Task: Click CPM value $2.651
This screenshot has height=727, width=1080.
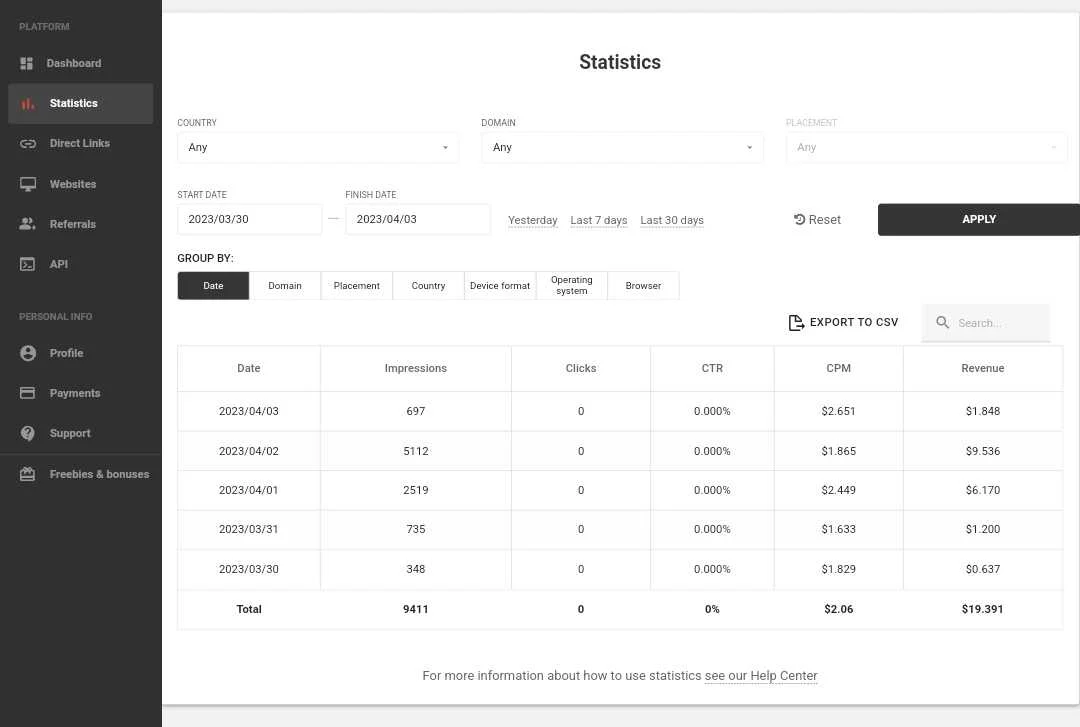Action: pyautogui.click(x=838, y=411)
